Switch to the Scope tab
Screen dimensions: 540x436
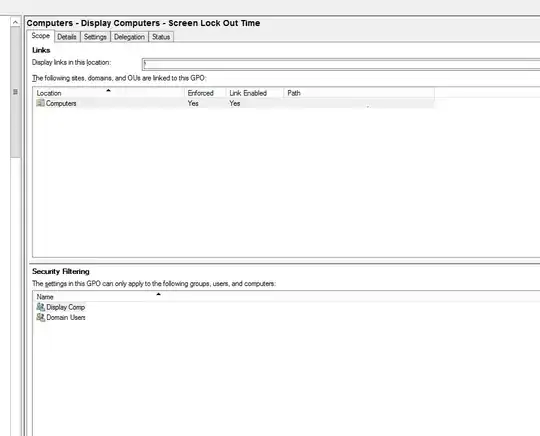[x=41, y=36]
